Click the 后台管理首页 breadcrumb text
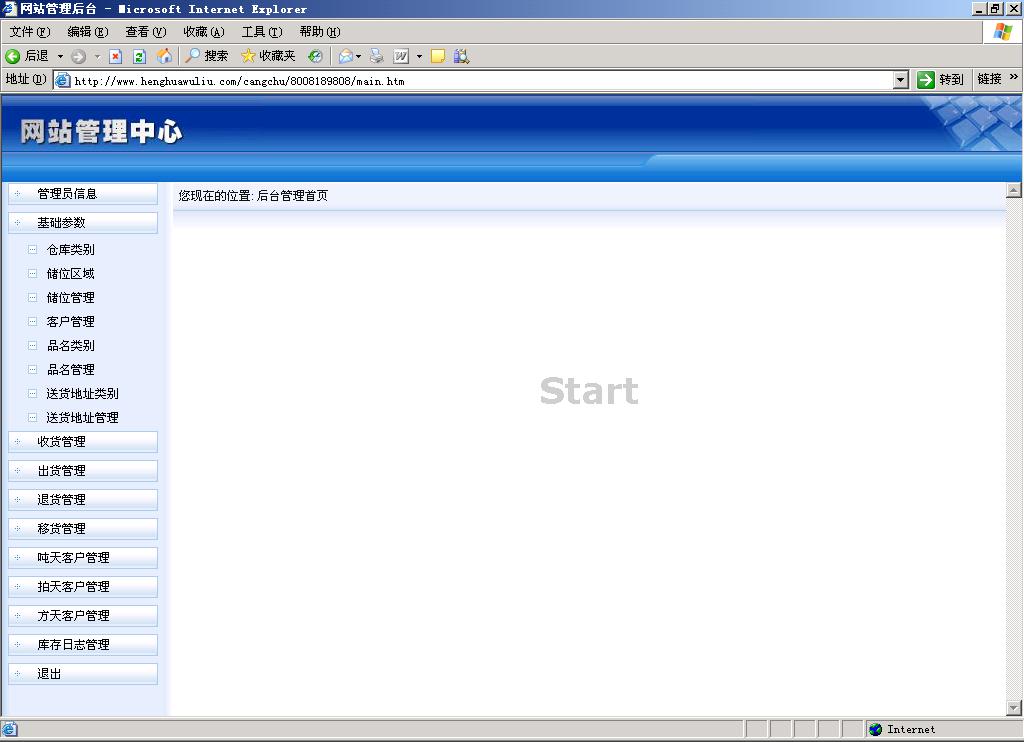 293,196
